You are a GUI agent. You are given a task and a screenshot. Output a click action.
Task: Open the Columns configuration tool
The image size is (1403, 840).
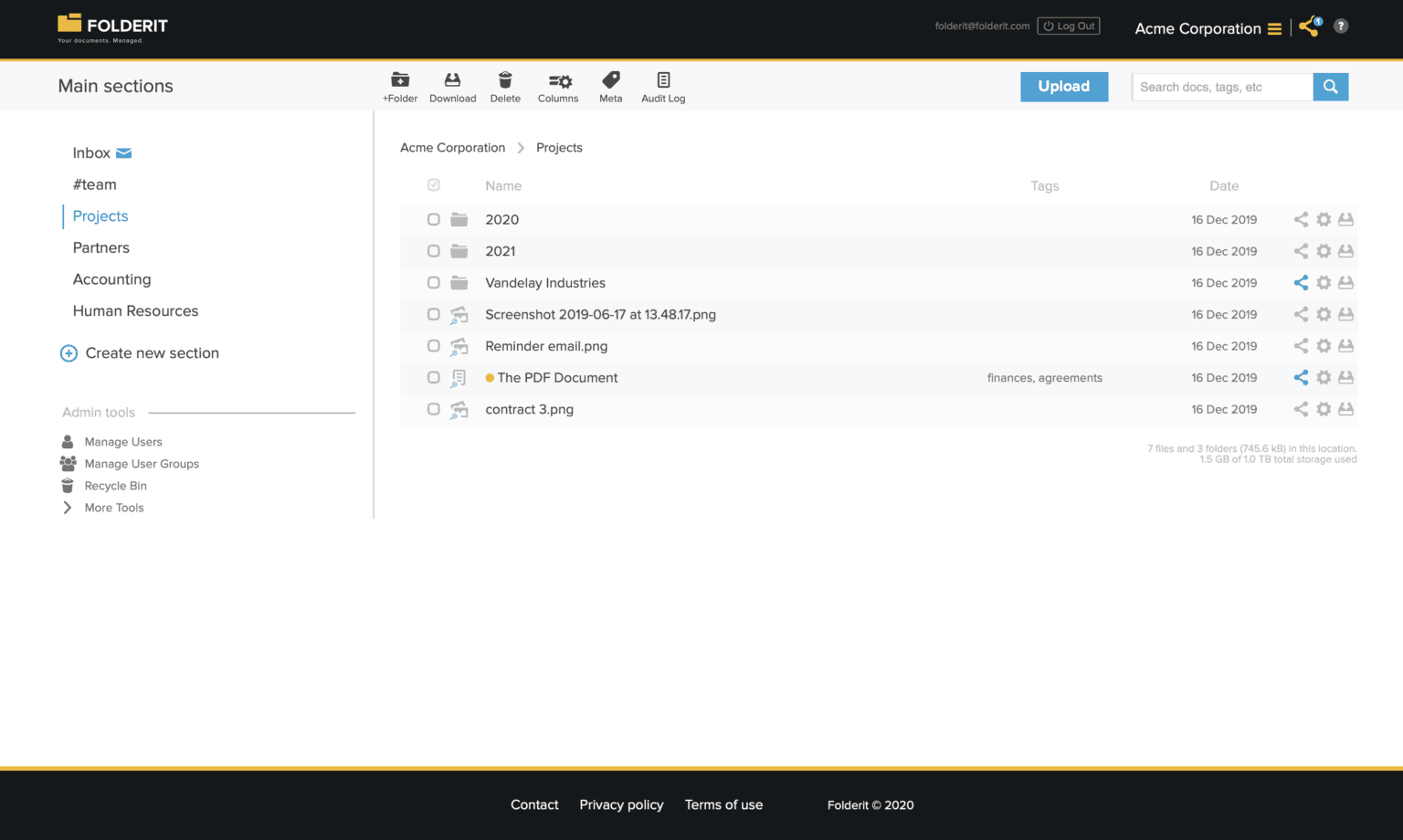(558, 86)
